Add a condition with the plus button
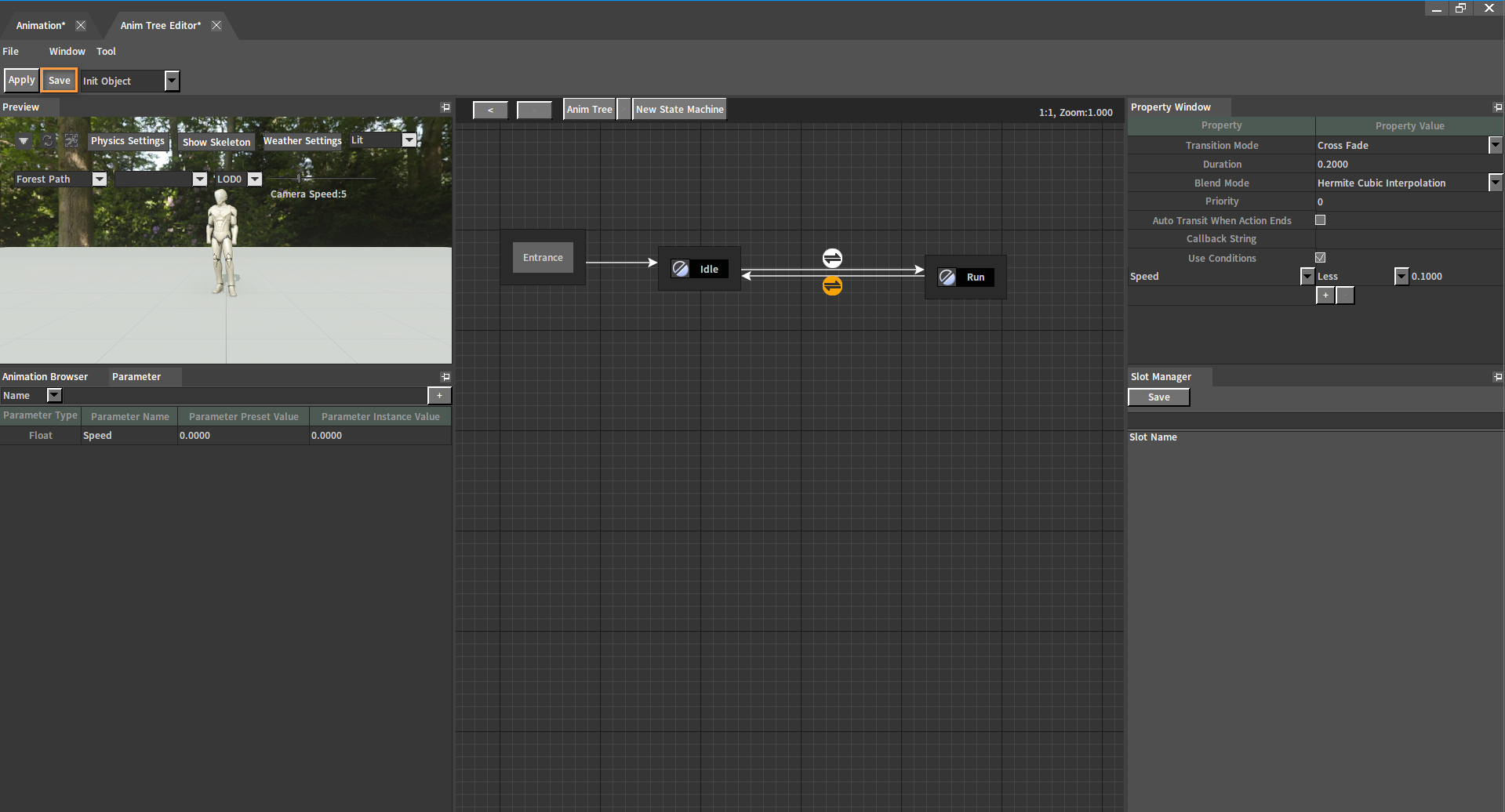1505x812 pixels. point(1325,295)
